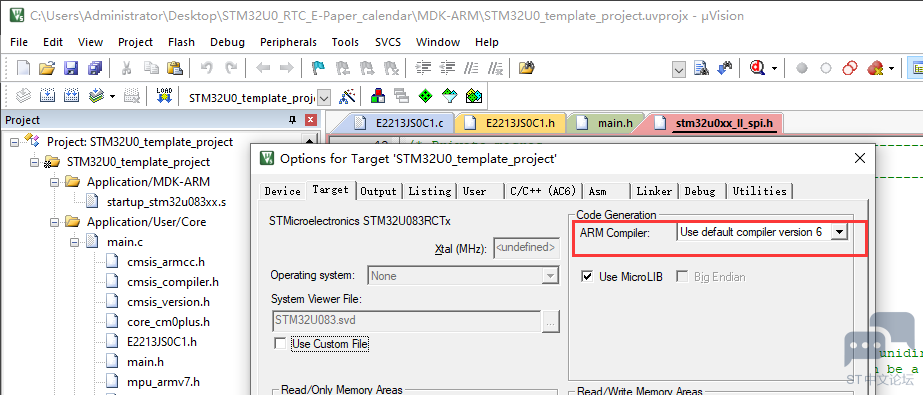The height and width of the screenshot is (395, 923).
Task: Close the Options for Target dialog
Action: [860, 158]
